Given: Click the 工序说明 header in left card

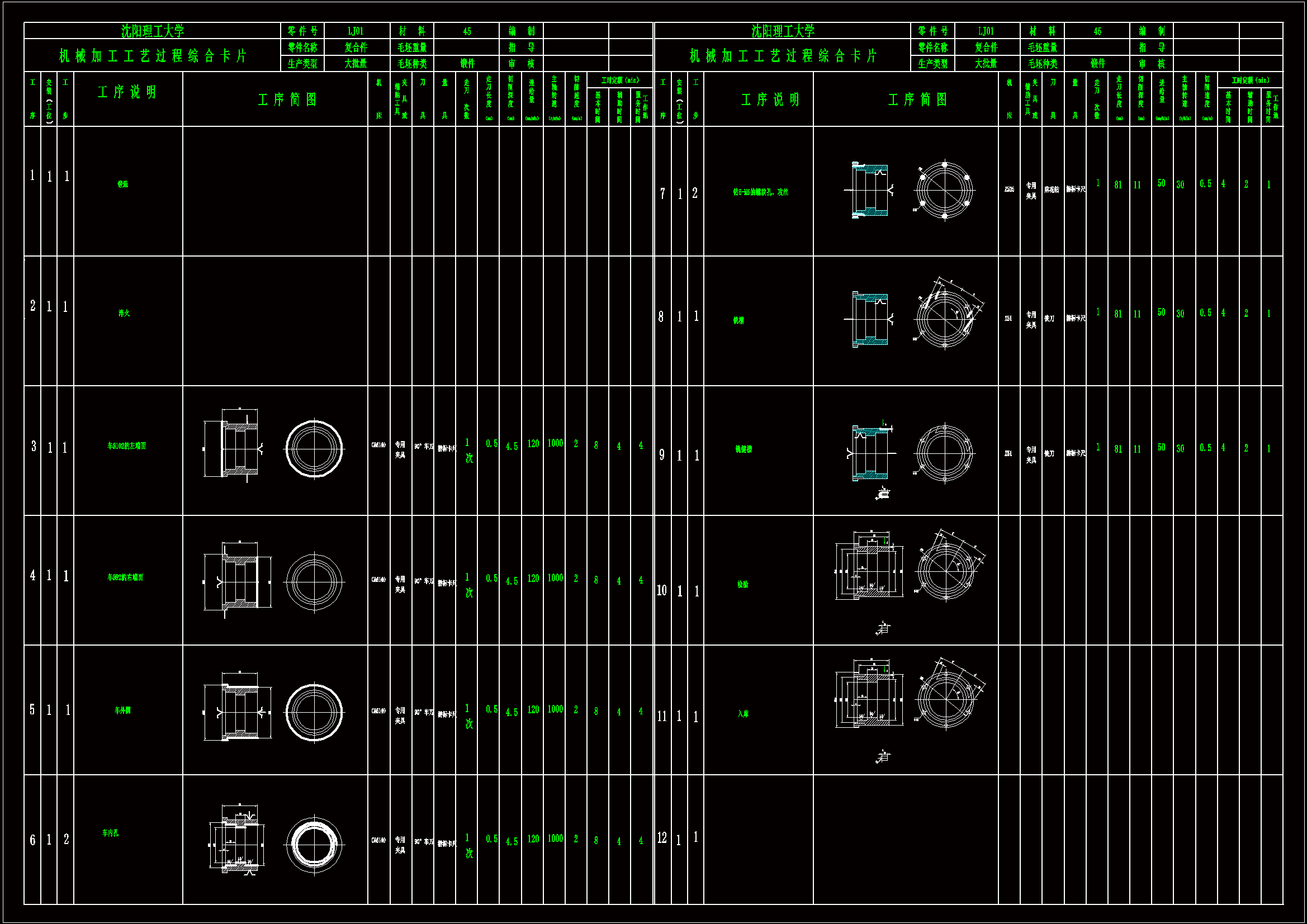Looking at the screenshot, I should click(x=127, y=92).
